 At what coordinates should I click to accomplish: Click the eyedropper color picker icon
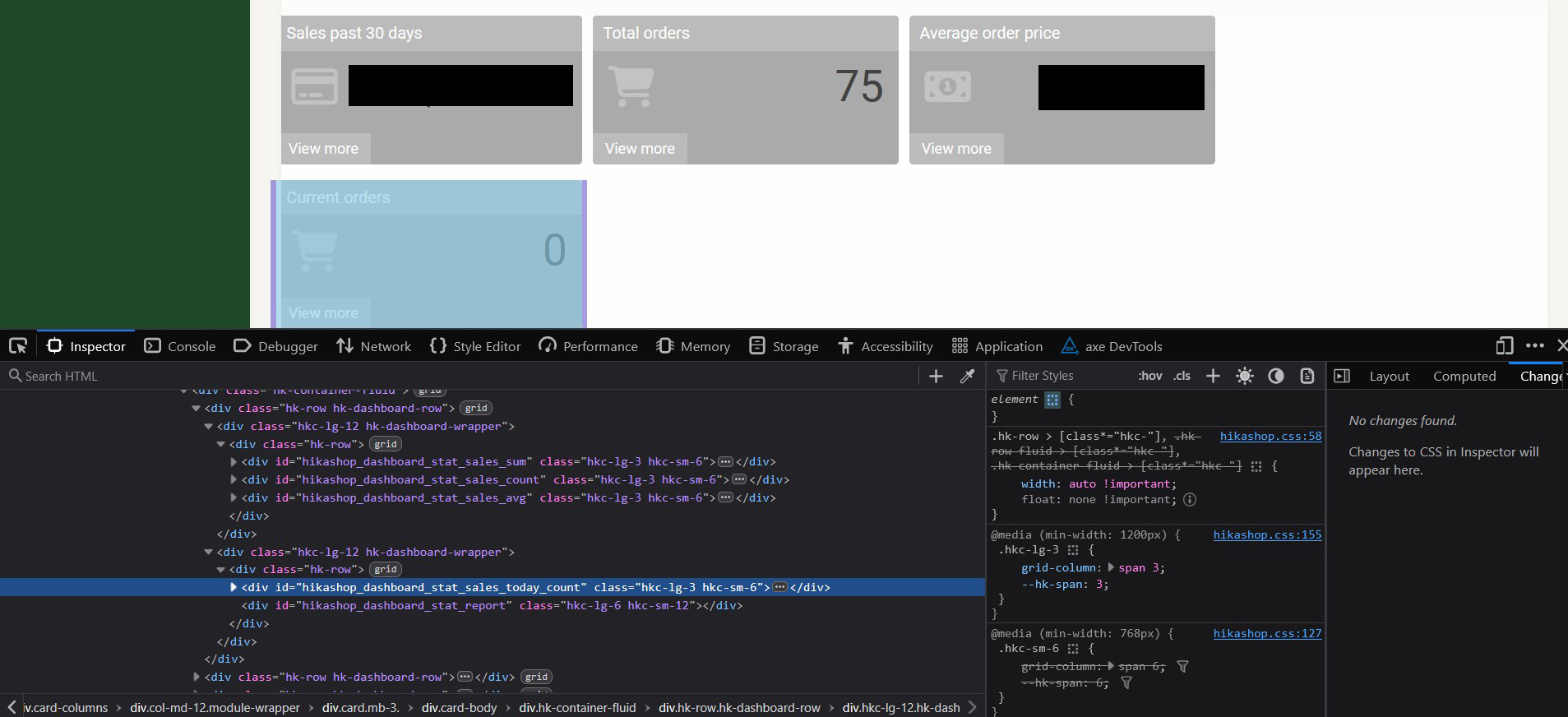tap(967, 376)
